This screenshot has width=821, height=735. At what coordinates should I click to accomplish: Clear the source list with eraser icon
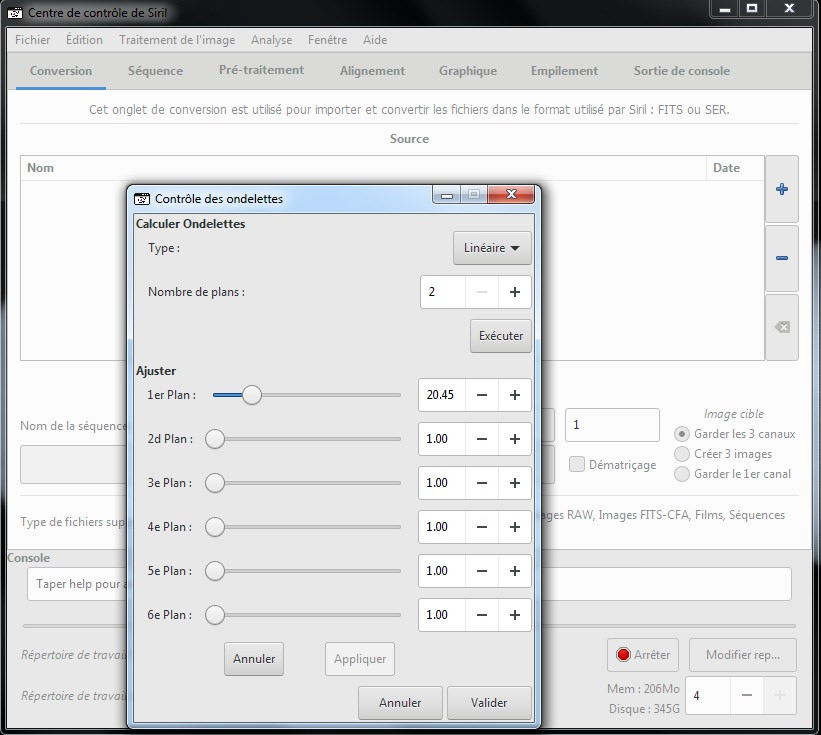coord(782,327)
